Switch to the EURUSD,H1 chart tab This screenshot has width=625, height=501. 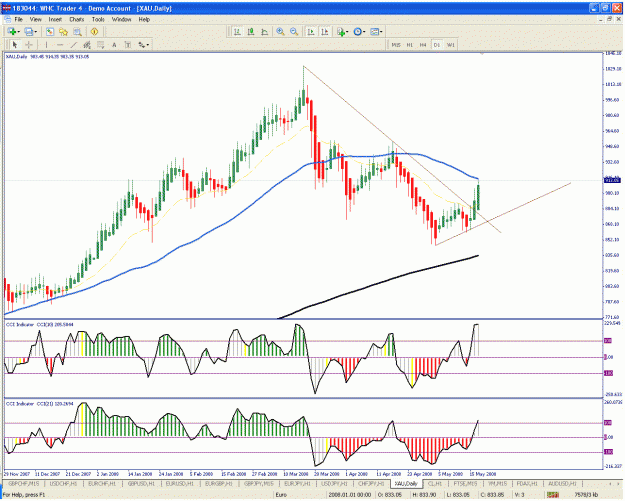(180, 483)
